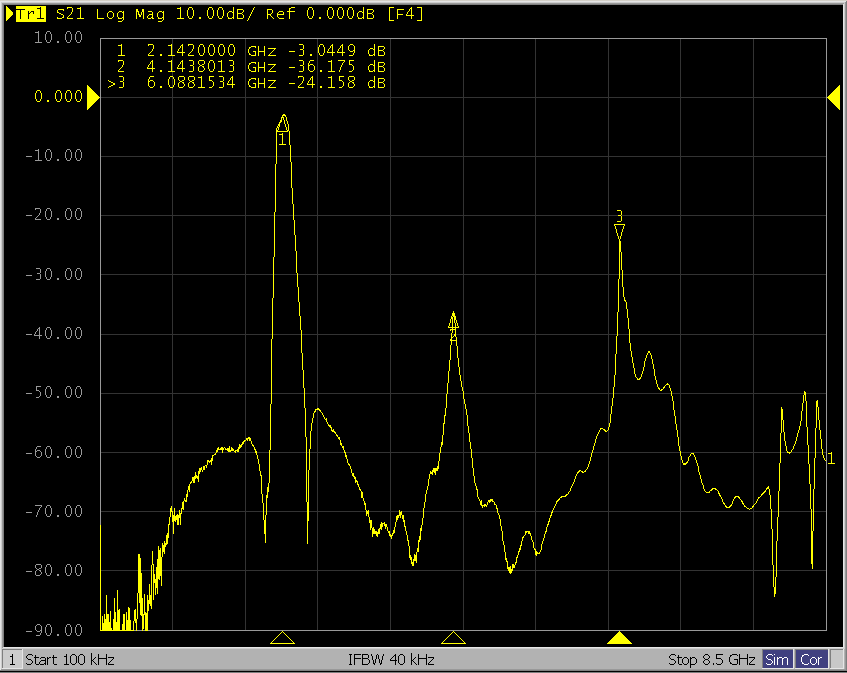Click active marker 3 triangle on the trace
Screen dimensions: 847x673
[x=619, y=232]
